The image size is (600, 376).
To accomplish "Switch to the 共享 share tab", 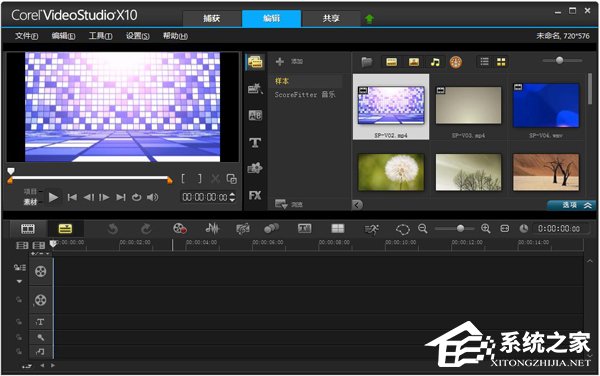I will [x=331, y=18].
